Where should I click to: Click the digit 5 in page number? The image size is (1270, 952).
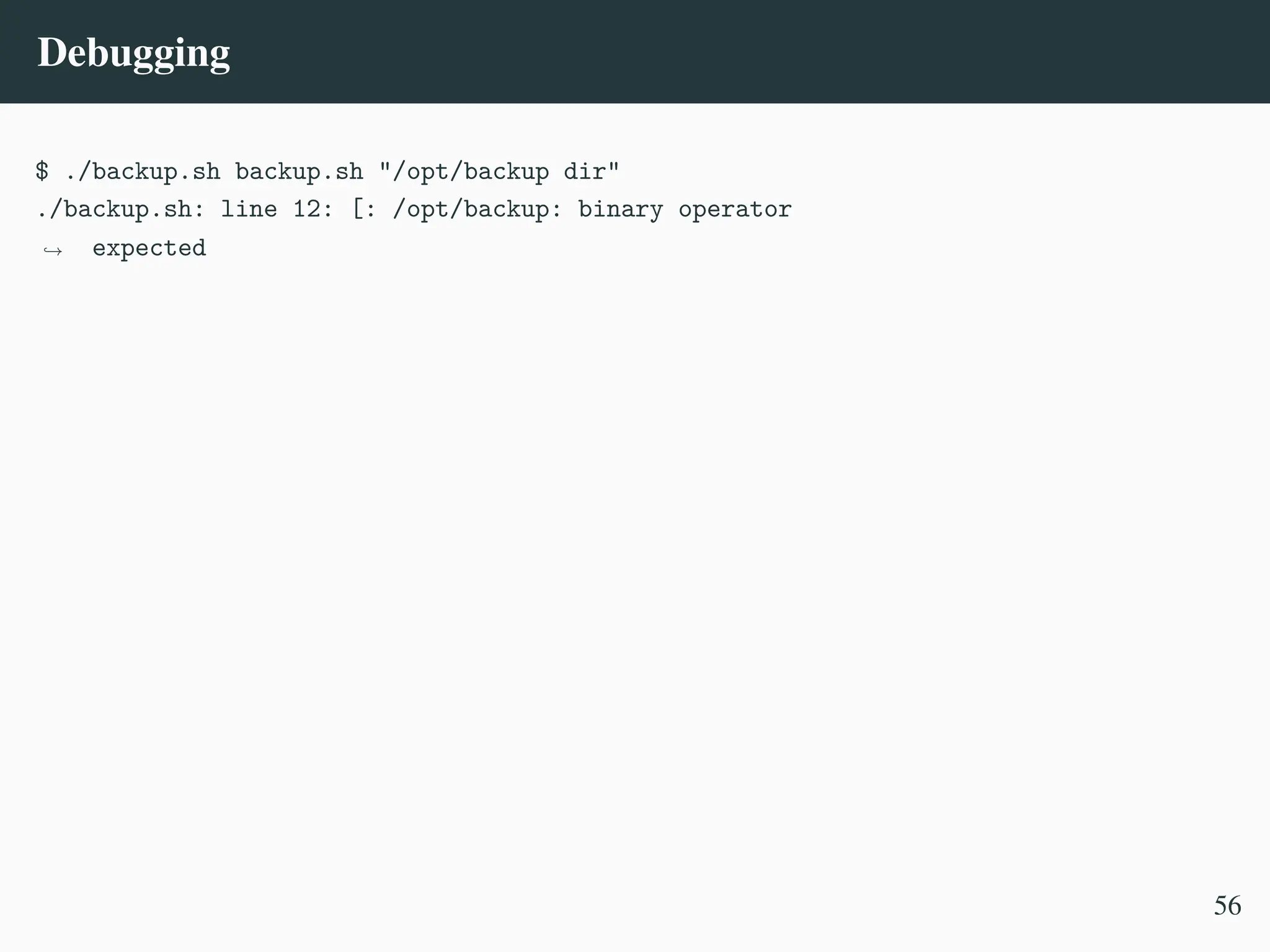[x=1220, y=906]
